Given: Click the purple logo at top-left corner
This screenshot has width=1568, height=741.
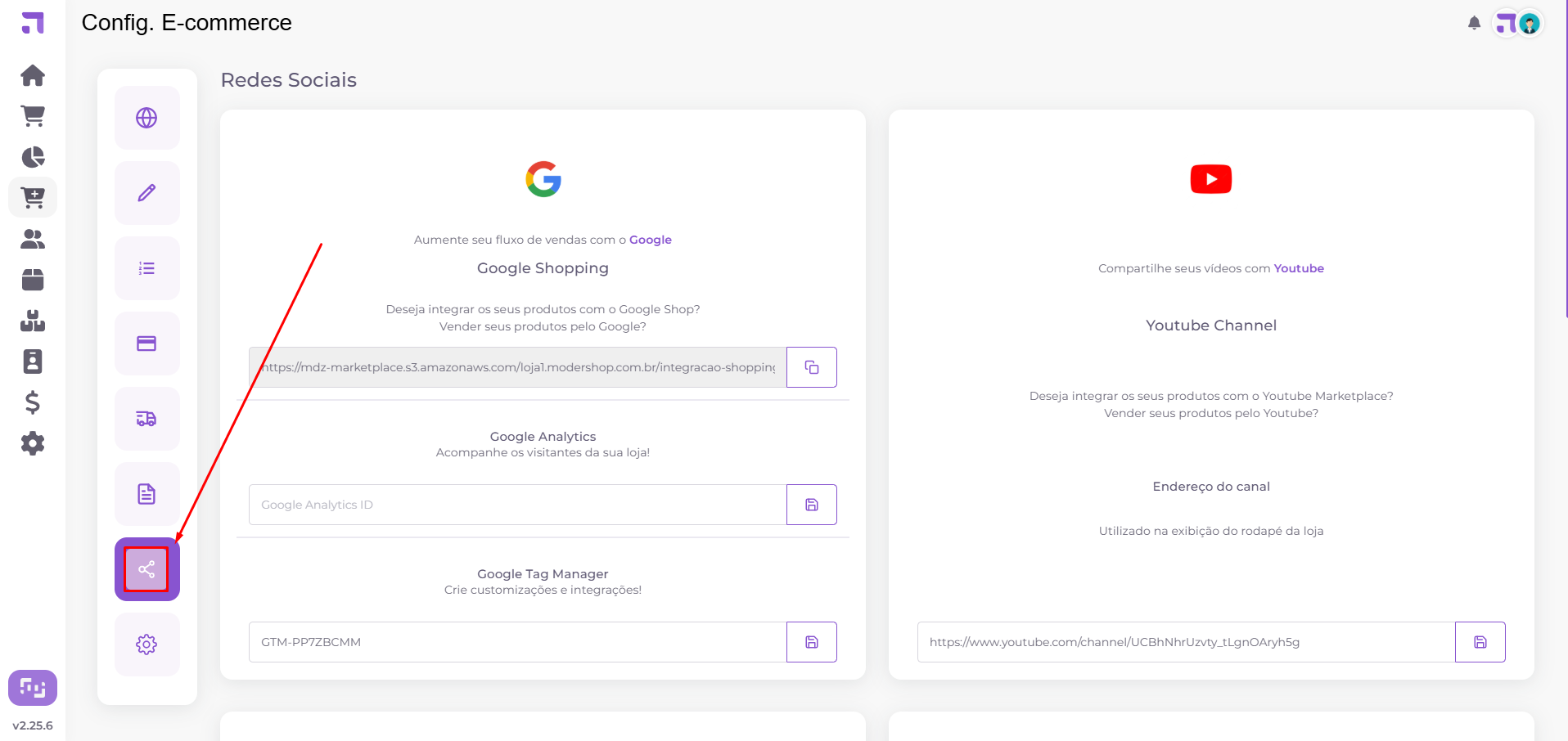Looking at the screenshot, I should 33,23.
